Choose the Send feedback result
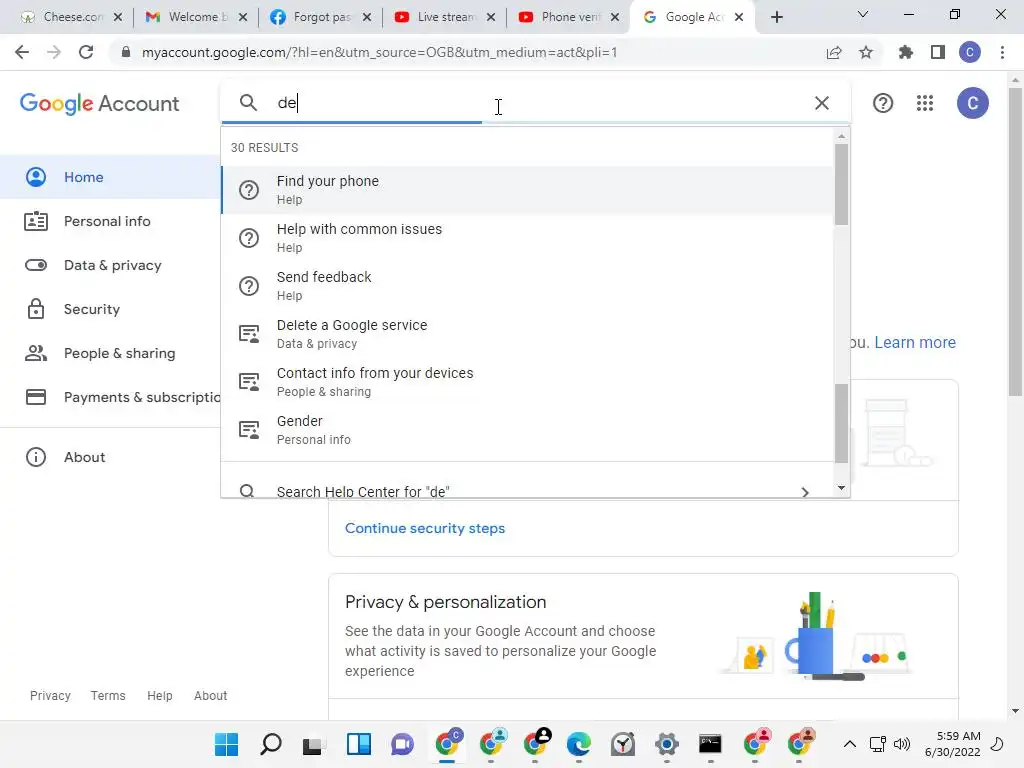The image size is (1024, 768). 528,285
